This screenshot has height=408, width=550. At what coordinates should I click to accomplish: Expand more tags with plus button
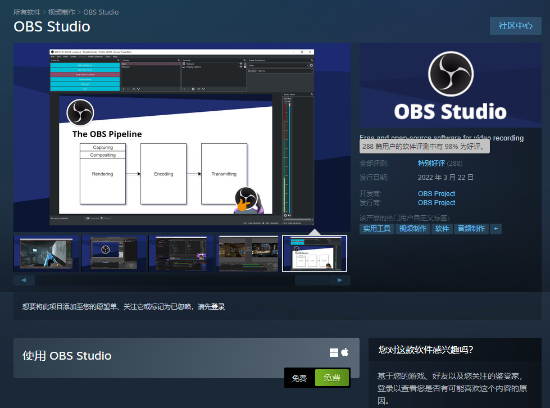point(496,229)
